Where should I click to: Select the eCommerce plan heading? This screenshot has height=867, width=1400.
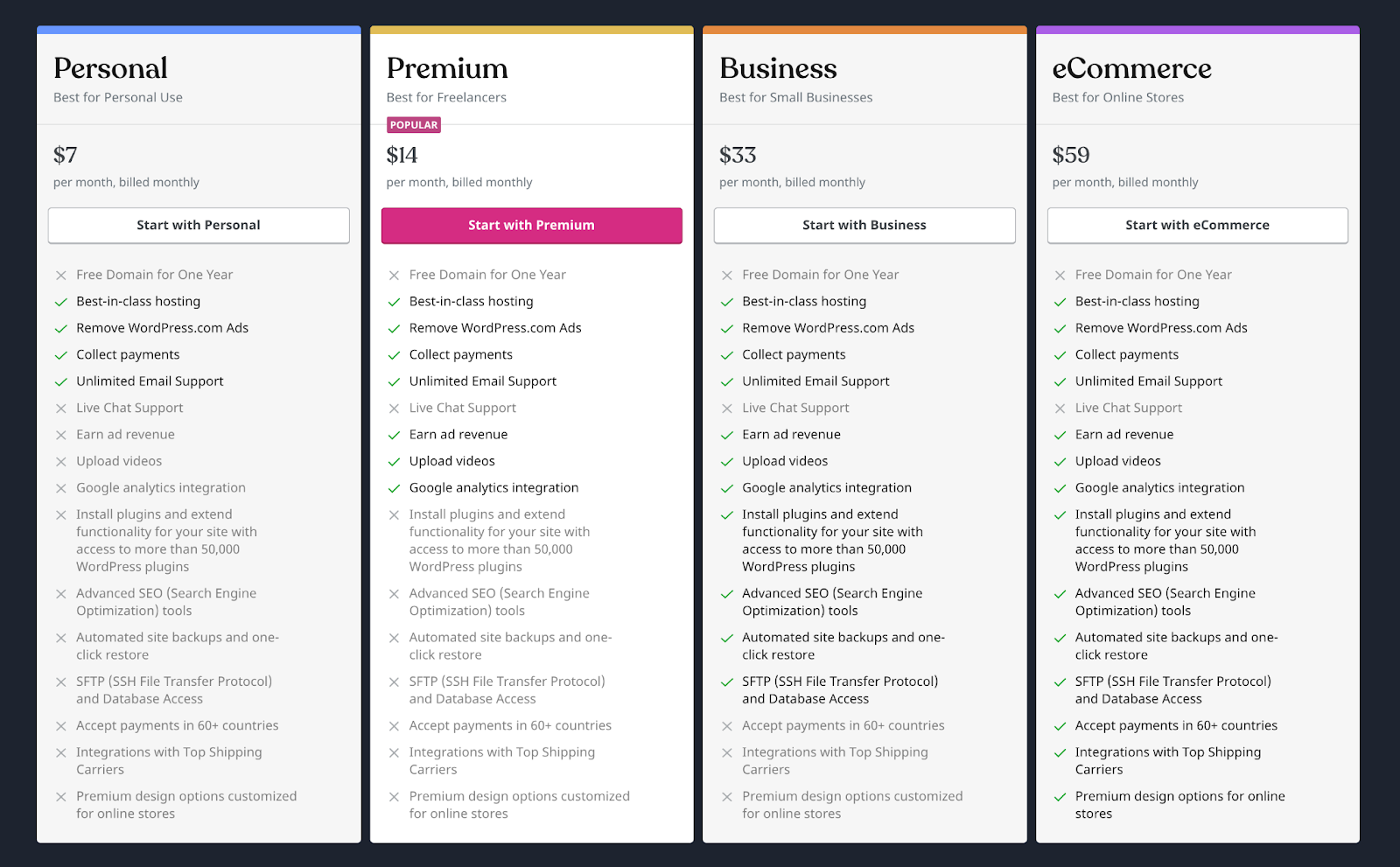coord(1131,68)
